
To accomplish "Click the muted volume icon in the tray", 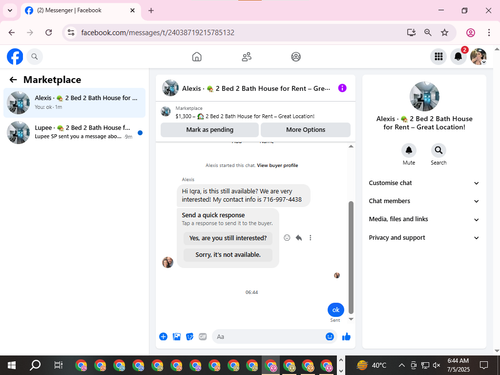I will [x=436, y=366].
